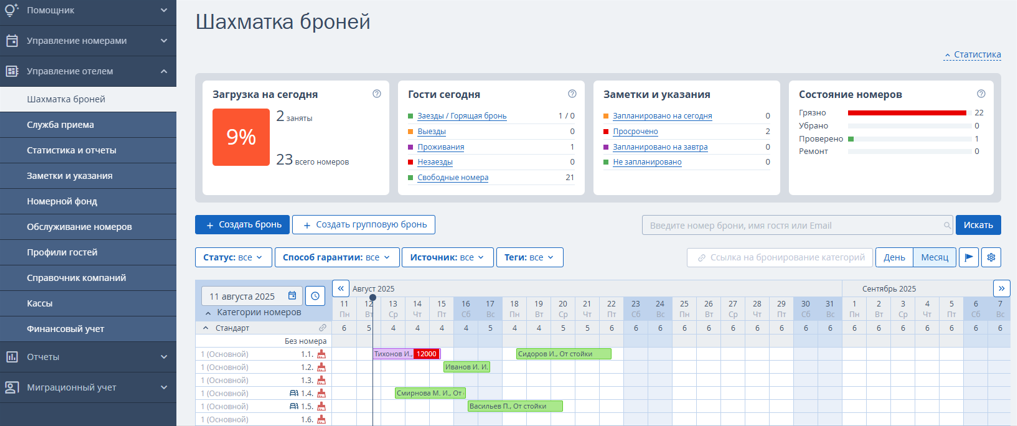This screenshot has width=1017, height=426.
Task: Click the cleaning status icon for room 1.4.
Action: [321, 393]
